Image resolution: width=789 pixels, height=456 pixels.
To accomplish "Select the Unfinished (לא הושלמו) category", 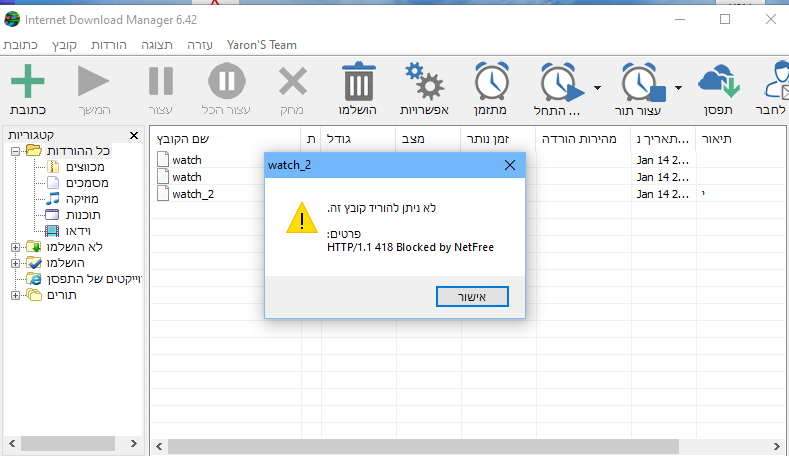I will [x=74, y=247].
